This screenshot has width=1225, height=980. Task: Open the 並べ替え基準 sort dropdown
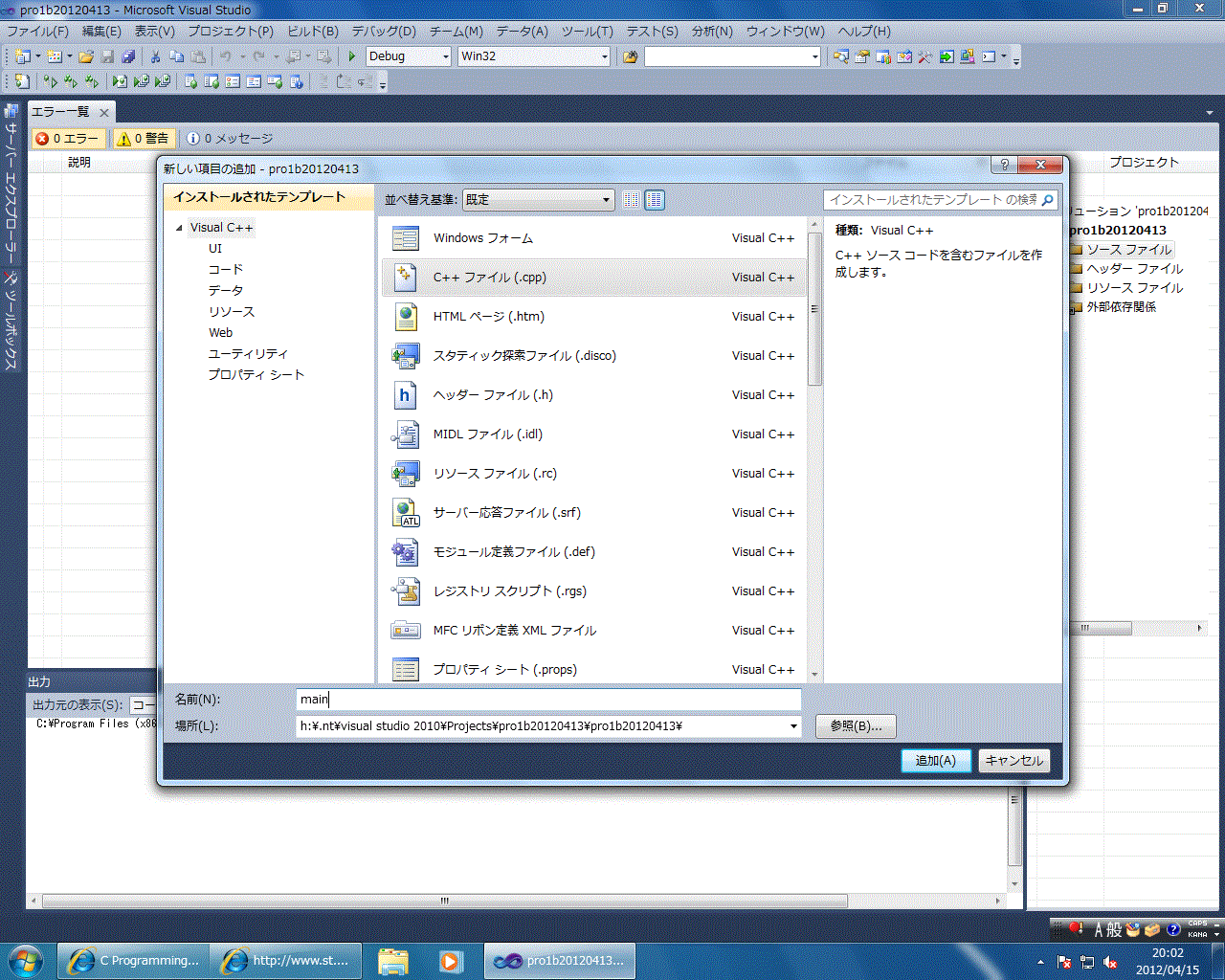pos(538,200)
